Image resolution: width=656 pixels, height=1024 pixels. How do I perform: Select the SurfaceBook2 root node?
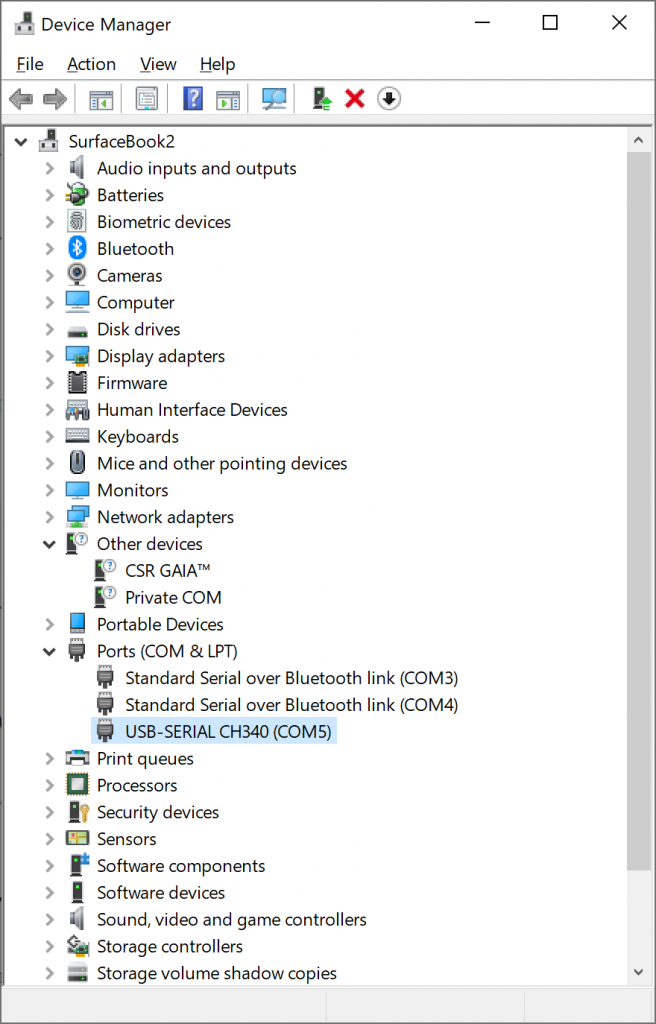point(121,142)
